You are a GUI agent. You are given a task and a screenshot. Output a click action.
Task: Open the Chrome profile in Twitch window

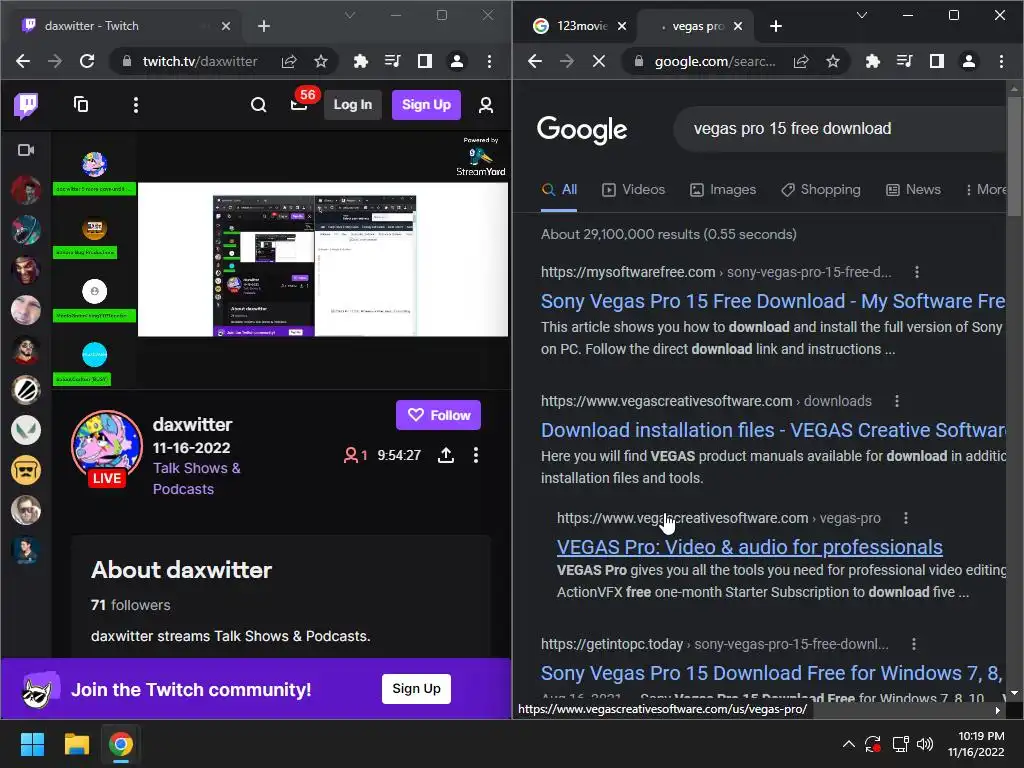pos(457,61)
